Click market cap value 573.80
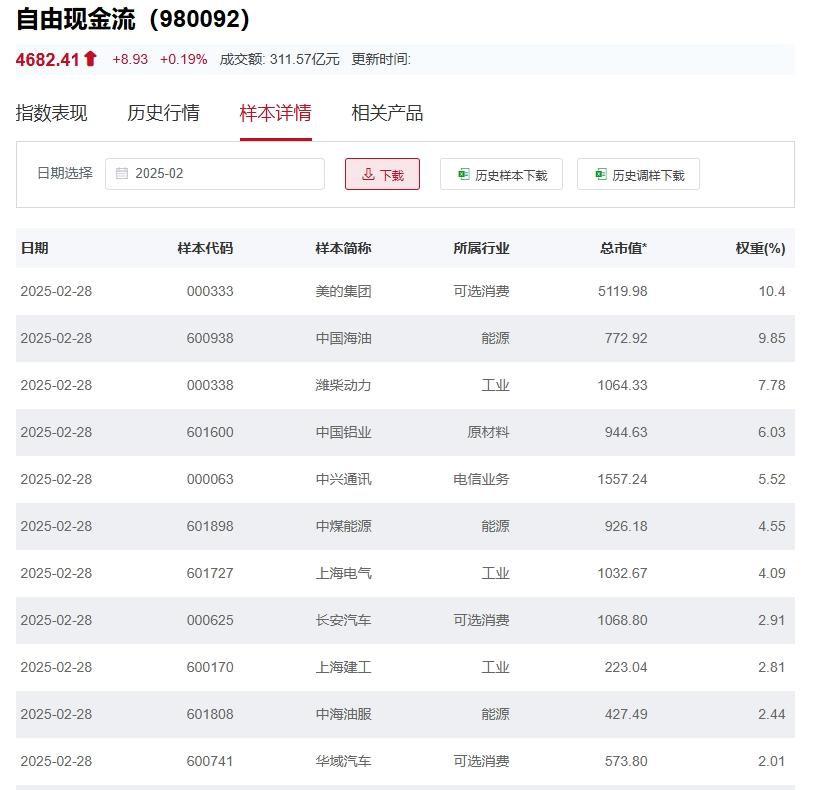The height and width of the screenshot is (790, 820). click(626, 761)
